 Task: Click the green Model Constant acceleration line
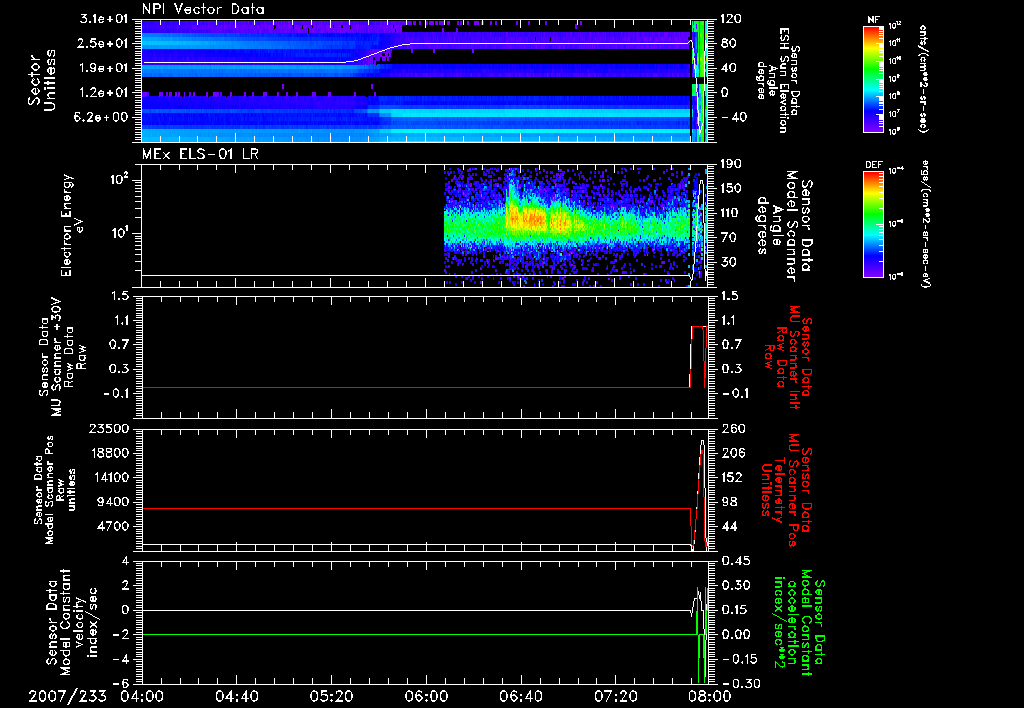coord(400,635)
